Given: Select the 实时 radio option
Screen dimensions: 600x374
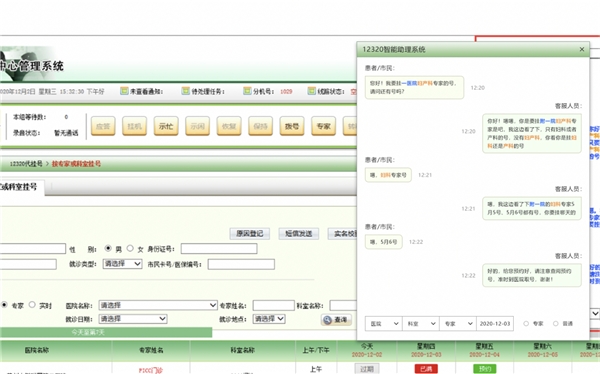Looking at the screenshot, I should (x=32, y=305).
